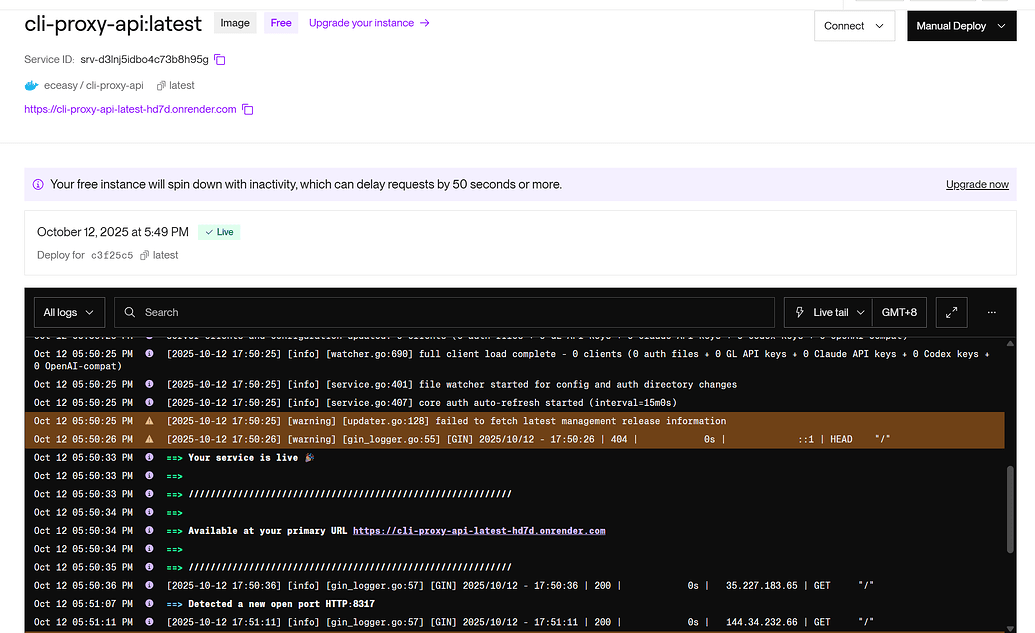Viewport: 1035px width, 633px height.
Task: Click the info icon on 'Your service is live' line
Action: tap(149, 457)
